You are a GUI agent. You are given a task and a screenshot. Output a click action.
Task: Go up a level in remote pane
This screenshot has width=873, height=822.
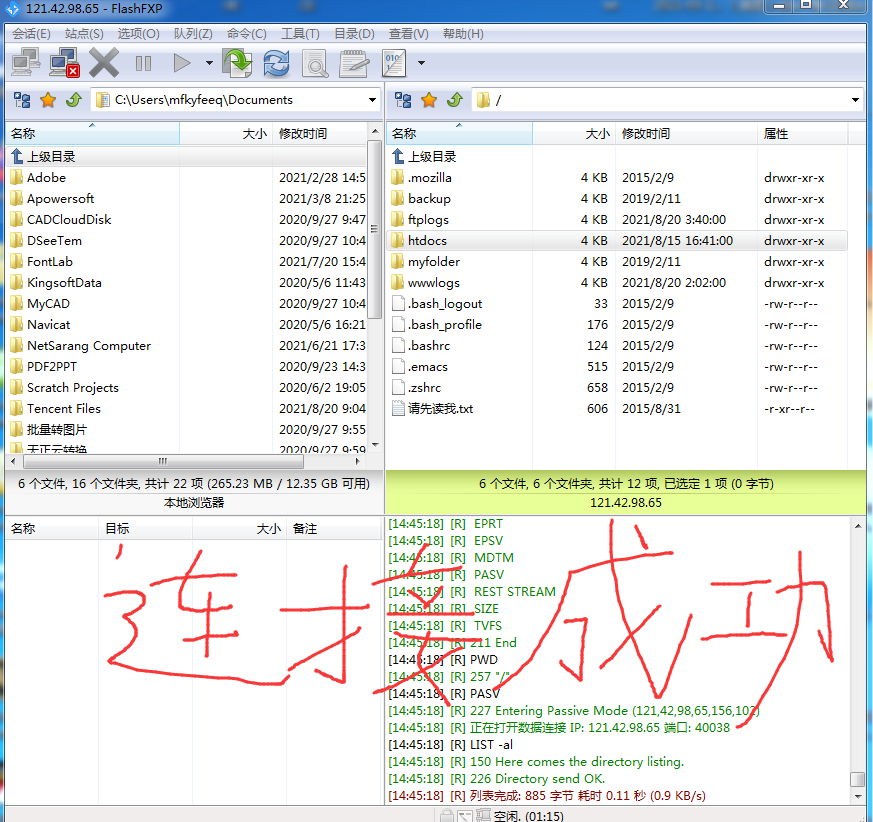[x=455, y=100]
